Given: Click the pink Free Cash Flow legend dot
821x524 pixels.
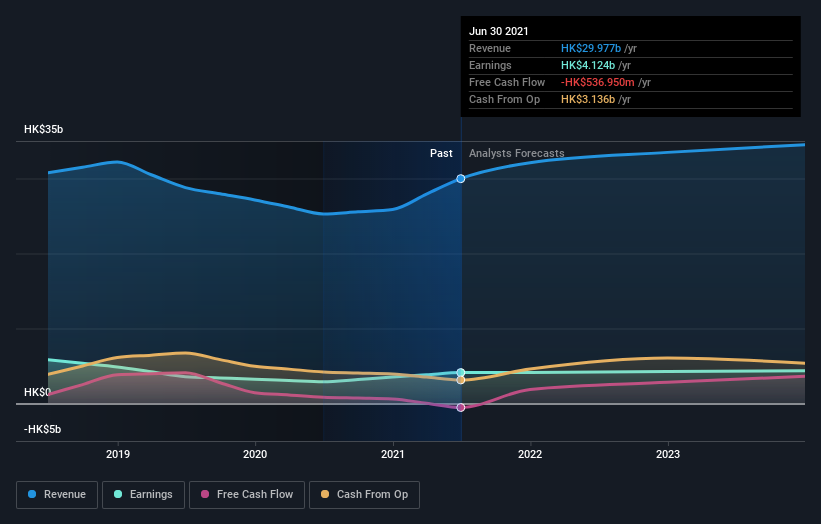Looking at the screenshot, I should click(x=205, y=494).
